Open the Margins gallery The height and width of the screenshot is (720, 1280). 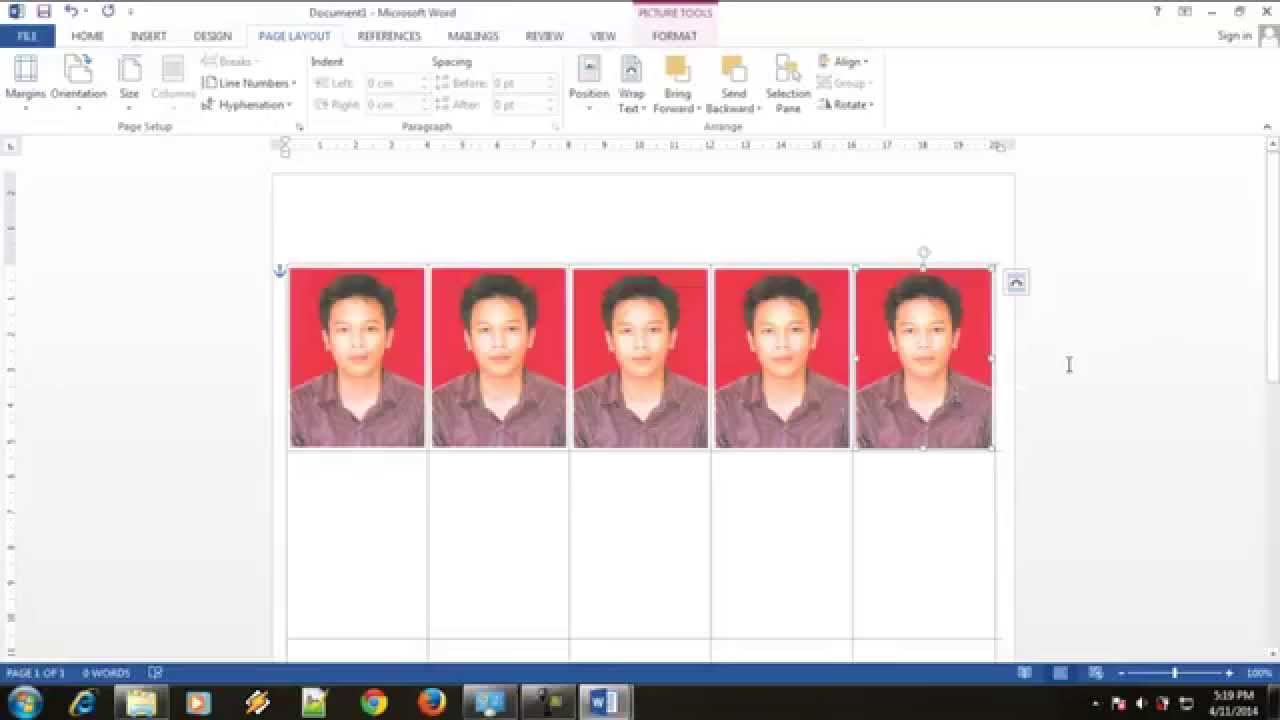(26, 83)
